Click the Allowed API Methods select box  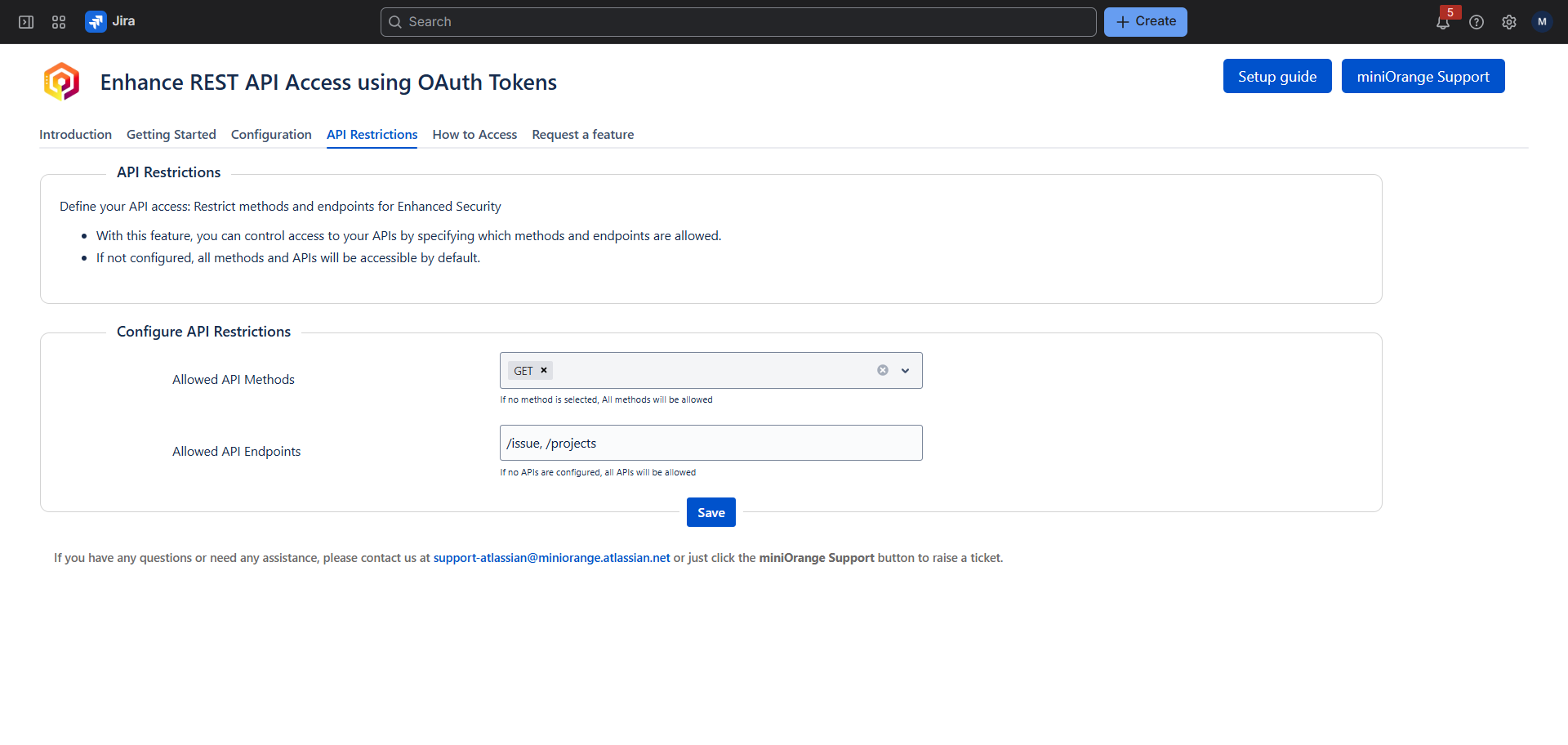(x=711, y=371)
